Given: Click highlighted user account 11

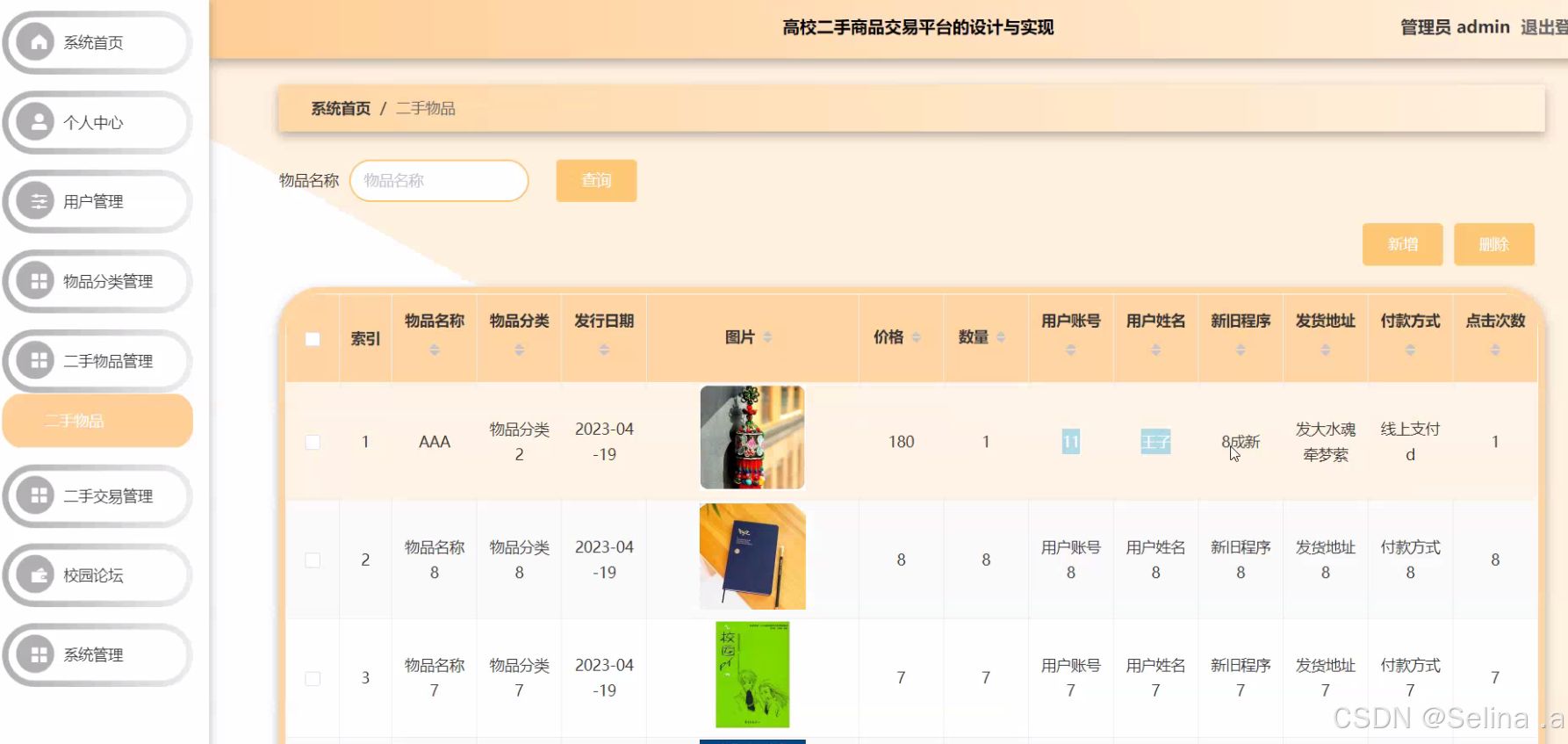Looking at the screenshot, I should point(1071,442).
